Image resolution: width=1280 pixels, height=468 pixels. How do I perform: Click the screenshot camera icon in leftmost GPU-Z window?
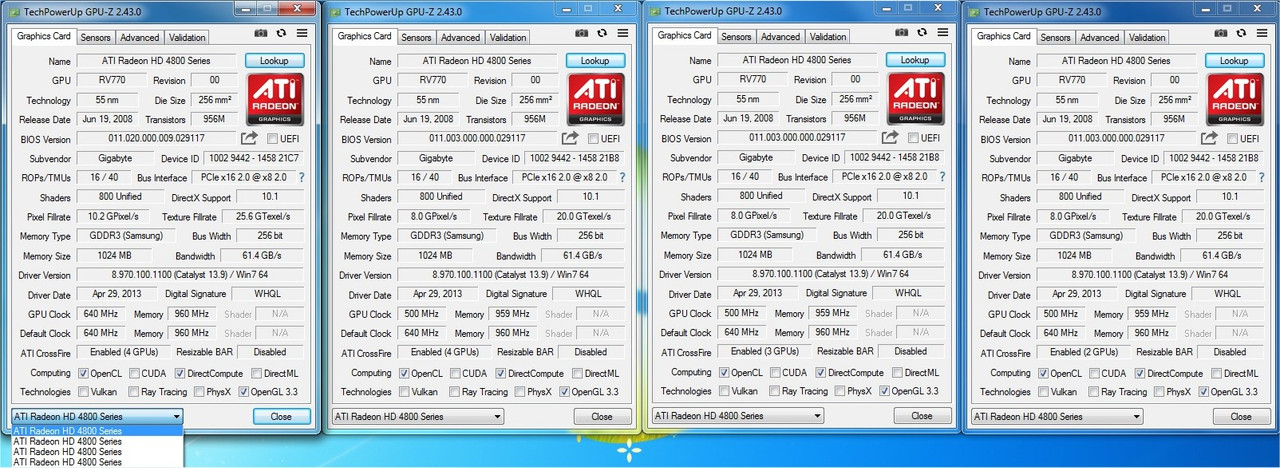[x=261, y=33]
